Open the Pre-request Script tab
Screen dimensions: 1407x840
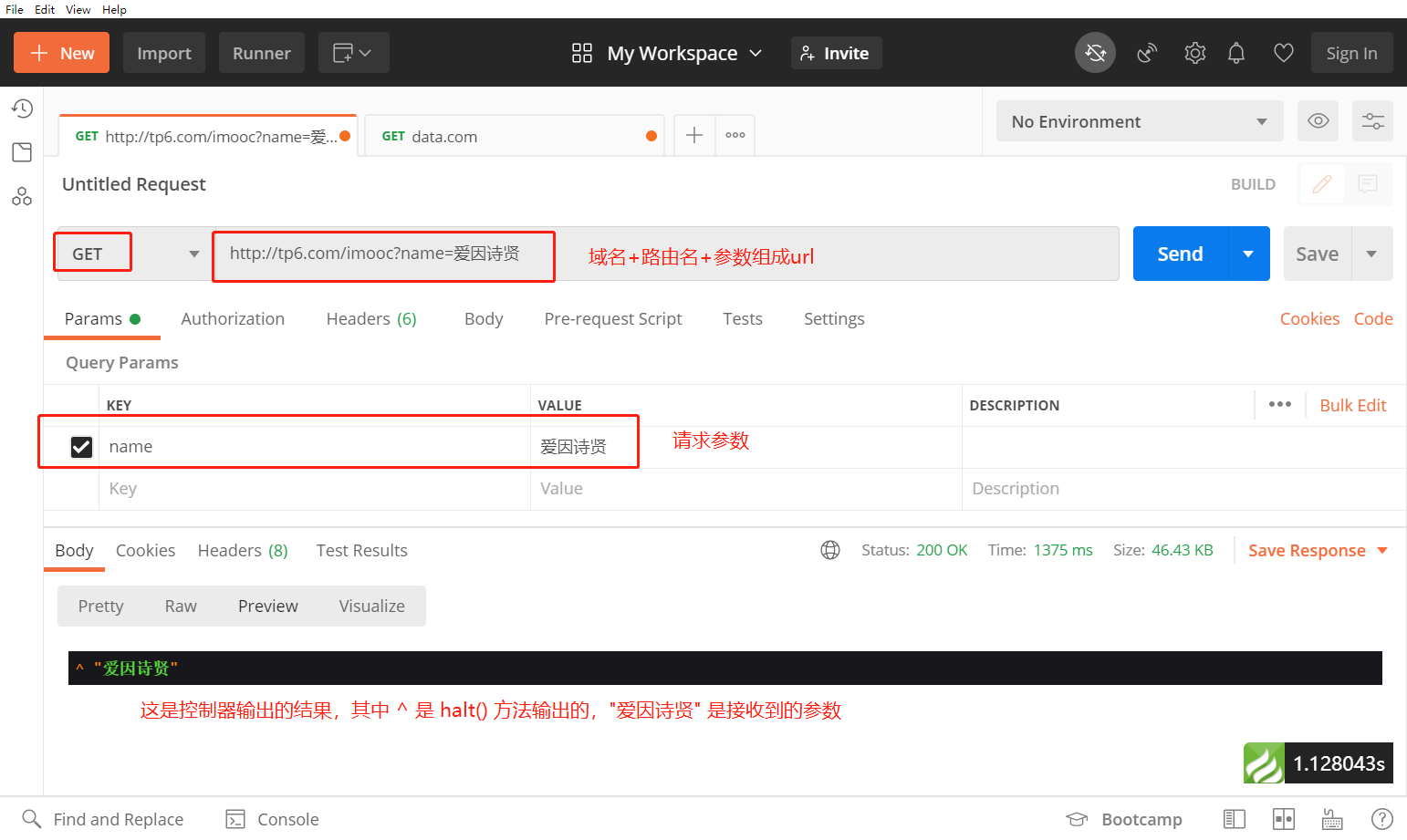click(613, 318)
